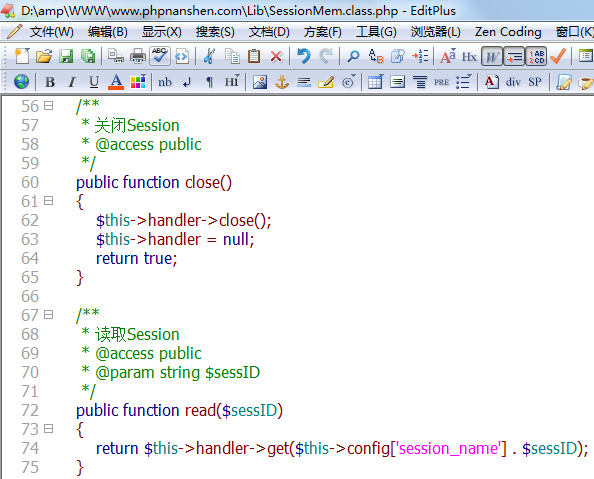Click the bulleted list icon

[463, 82]
